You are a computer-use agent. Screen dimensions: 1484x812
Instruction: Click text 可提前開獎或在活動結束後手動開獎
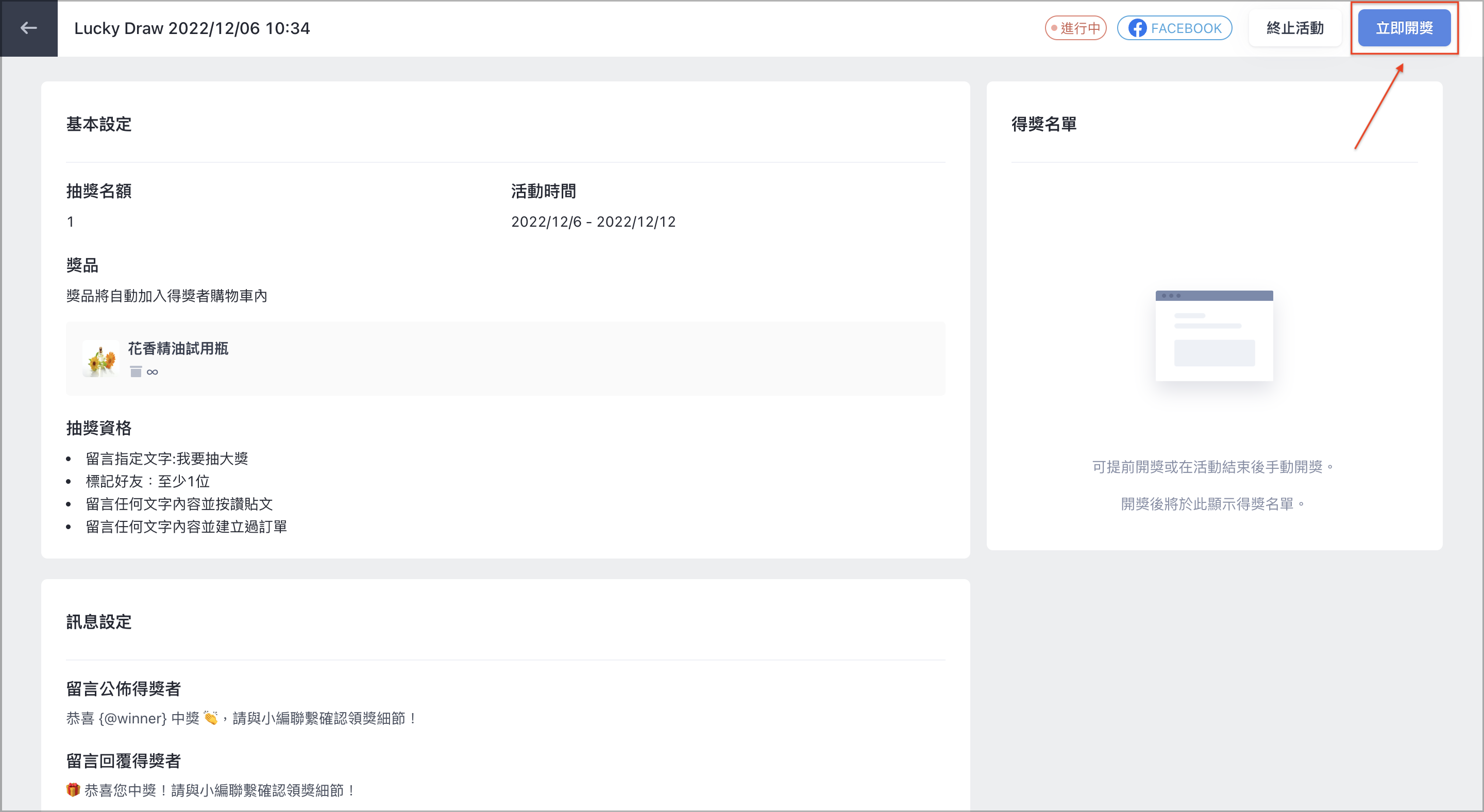coord(1212,466)
